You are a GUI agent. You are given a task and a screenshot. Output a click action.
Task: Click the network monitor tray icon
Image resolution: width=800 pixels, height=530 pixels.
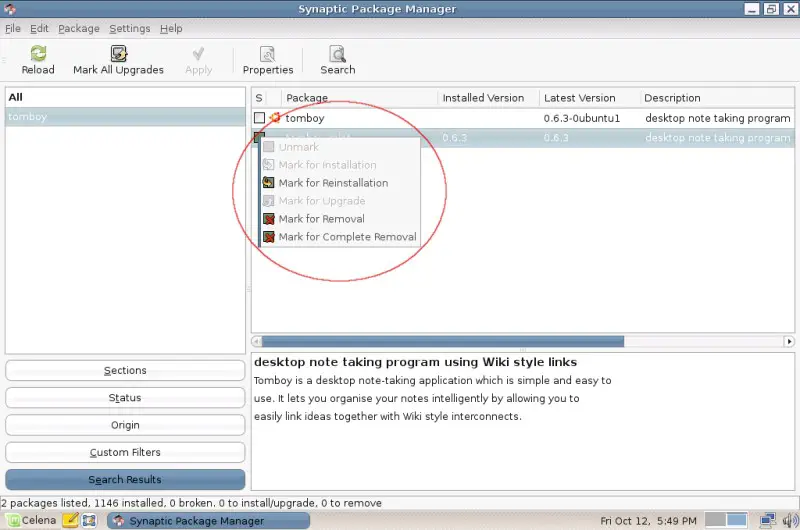coord(768,520)
